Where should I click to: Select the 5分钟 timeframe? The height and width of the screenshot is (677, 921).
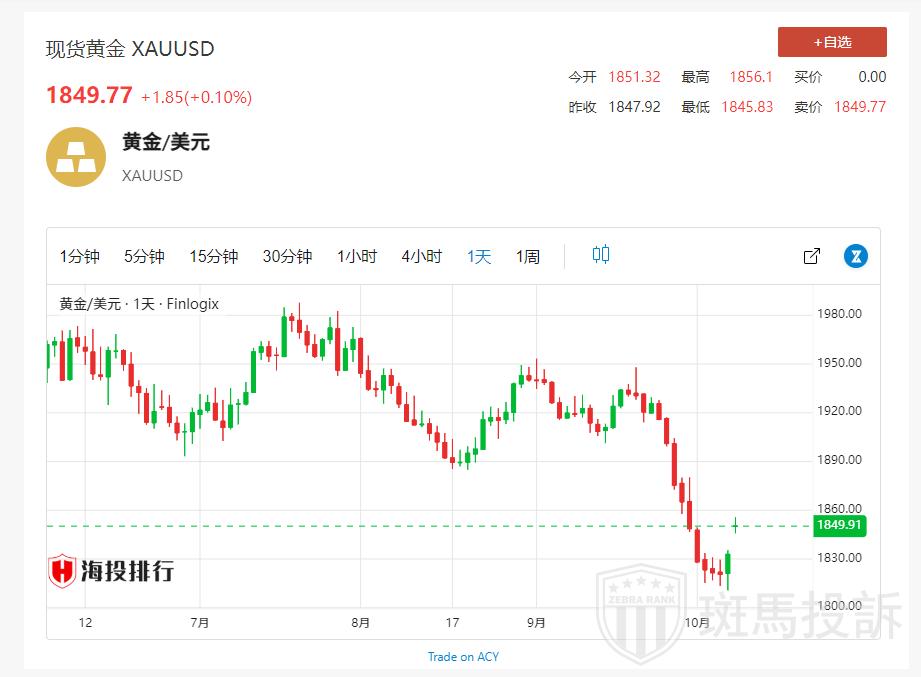tap(144, 256)
